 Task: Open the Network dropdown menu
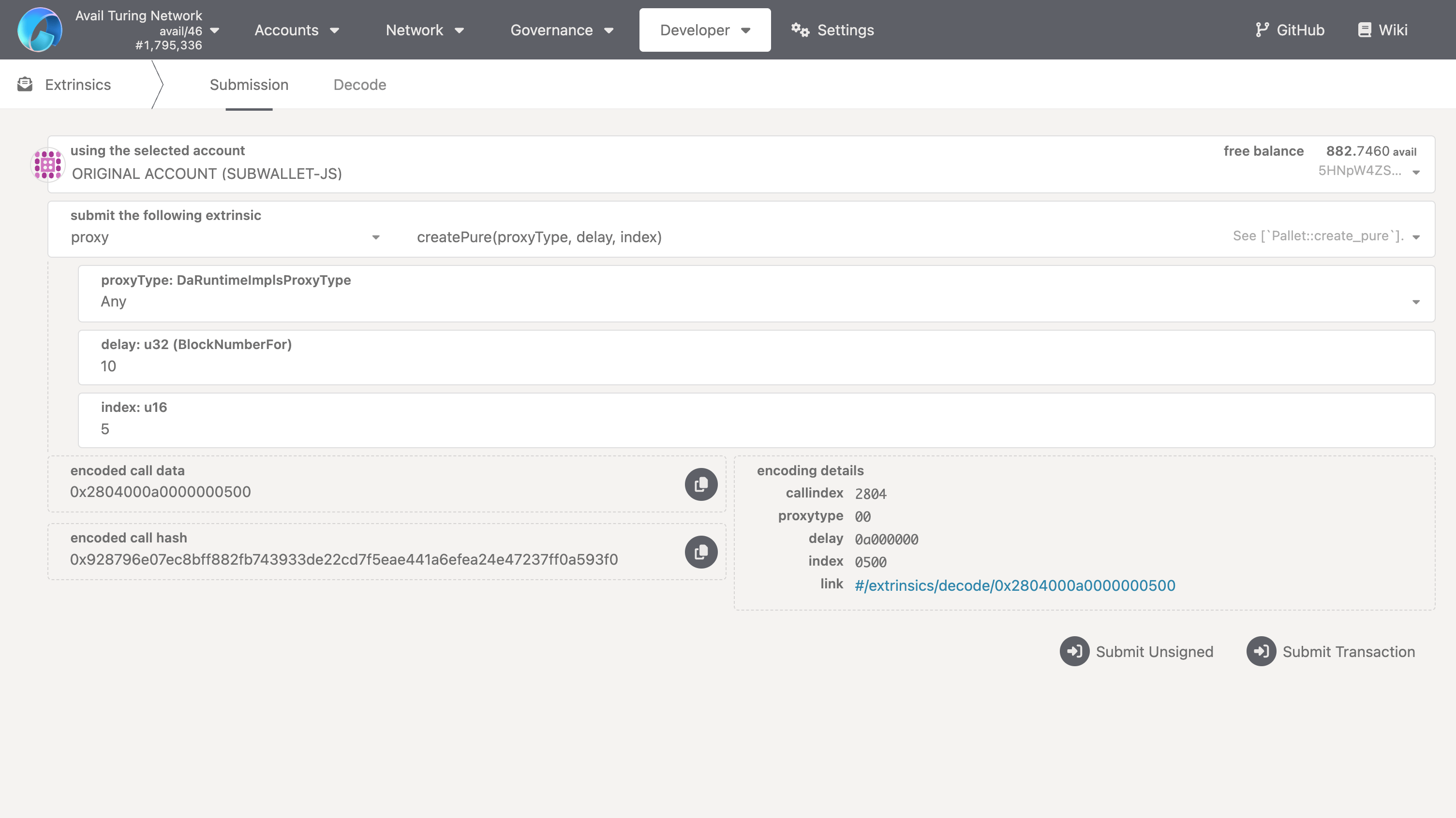click(425, 30)
